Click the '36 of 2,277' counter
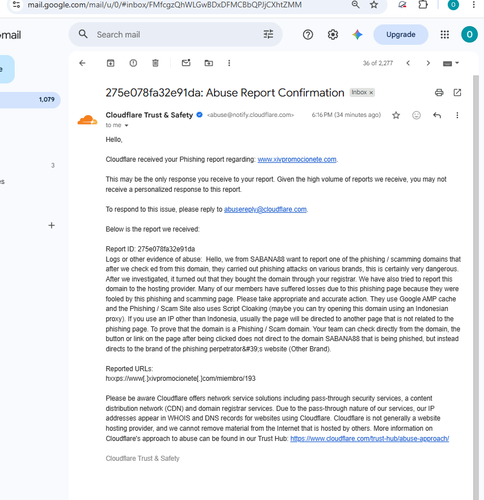 pyautogui.click(x=378, y=63)
